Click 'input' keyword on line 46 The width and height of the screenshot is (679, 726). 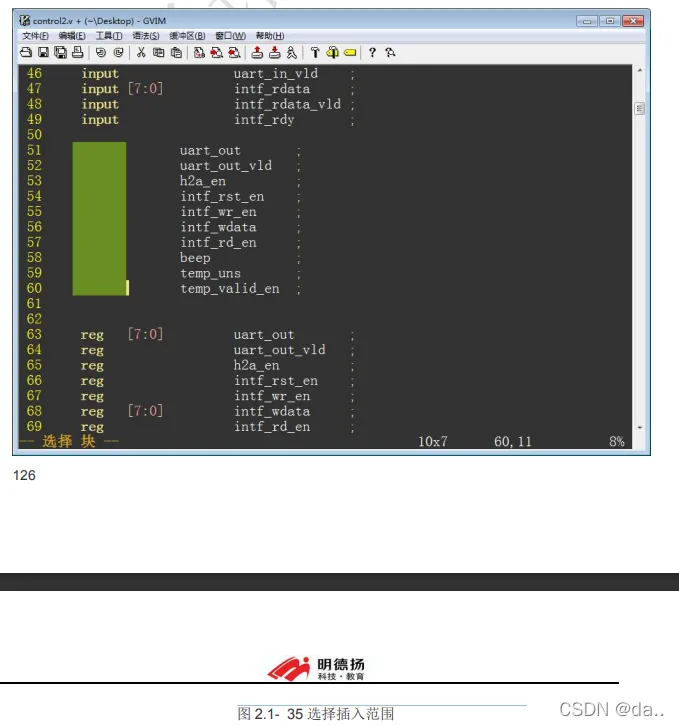[x=100, y=74]
